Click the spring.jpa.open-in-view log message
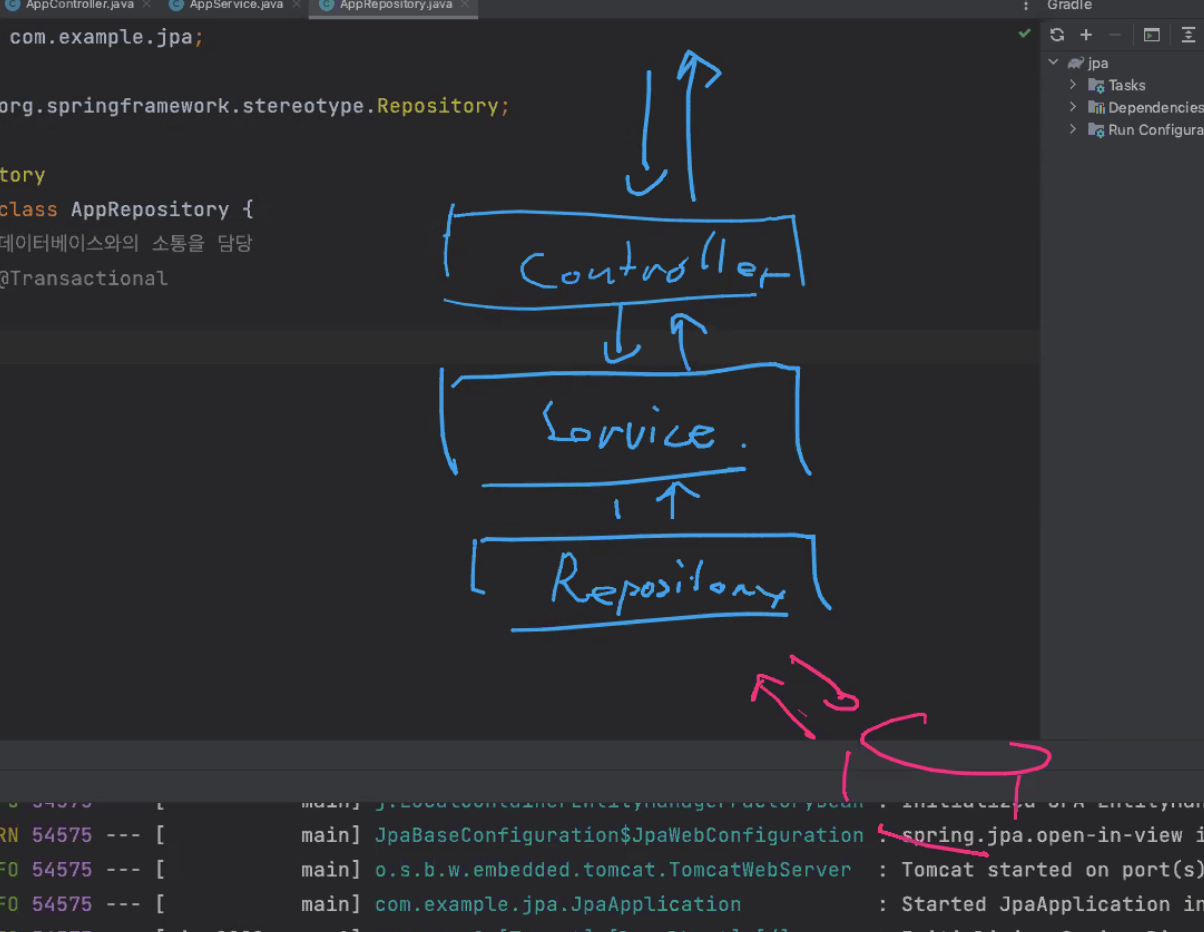This screenshot has width=1204, height=932. 1052,835
